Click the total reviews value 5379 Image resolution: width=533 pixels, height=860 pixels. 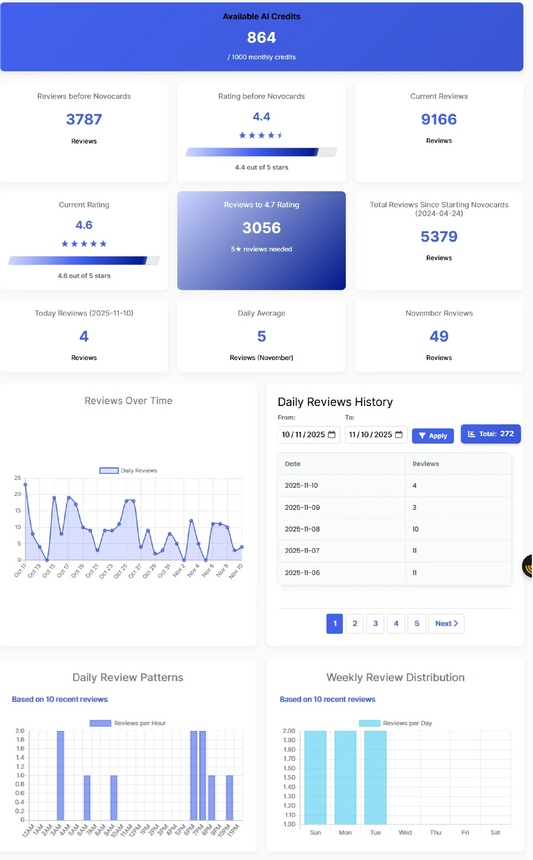pyautogui.click(x=439, y=236)
